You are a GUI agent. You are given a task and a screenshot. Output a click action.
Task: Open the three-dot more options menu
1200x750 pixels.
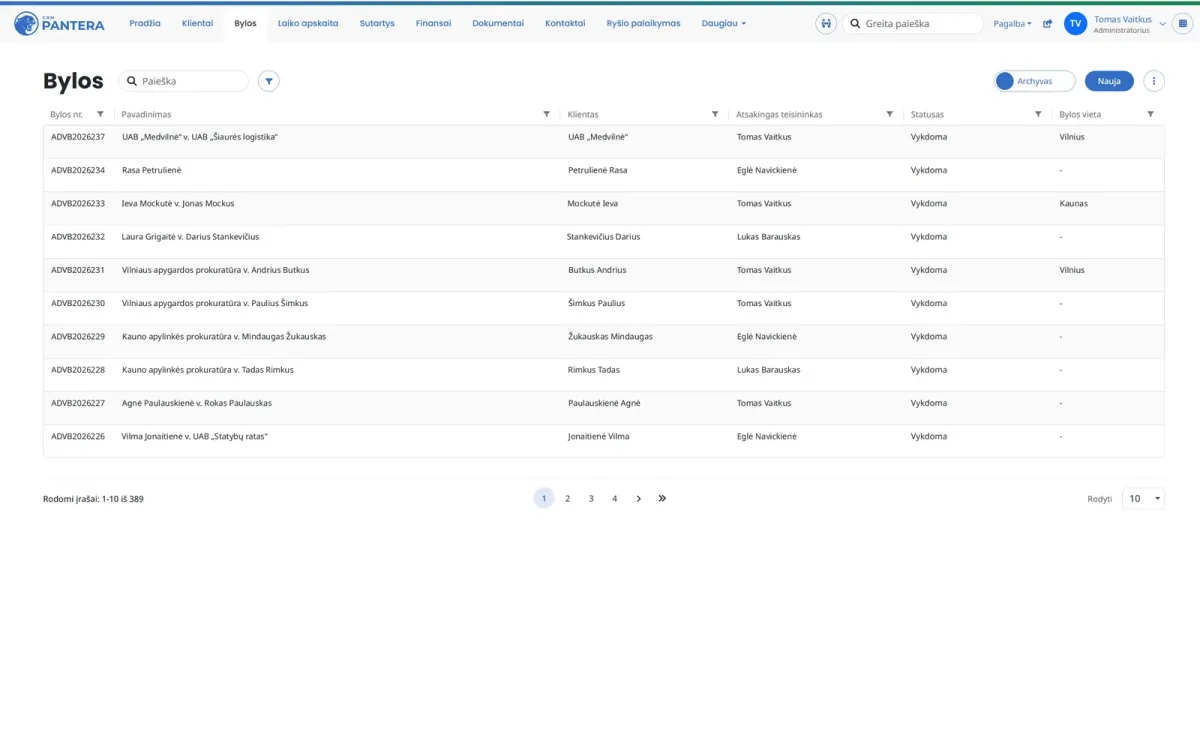pyautogui.click(x=1154, y=81)
